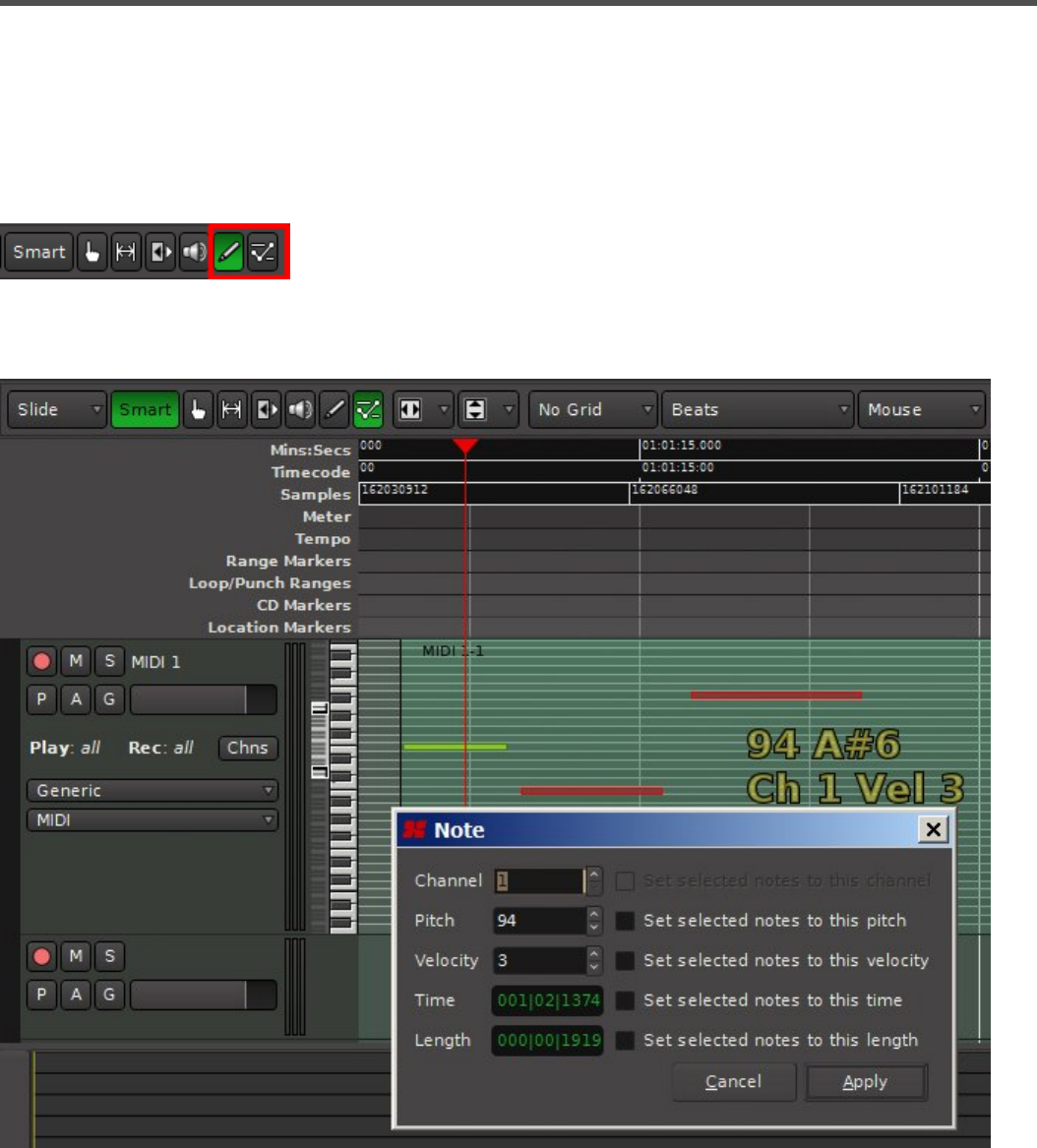Click the Samples ruler label
The height and width of the screenshot is (1148, 1037).
[x=316, y=495]
